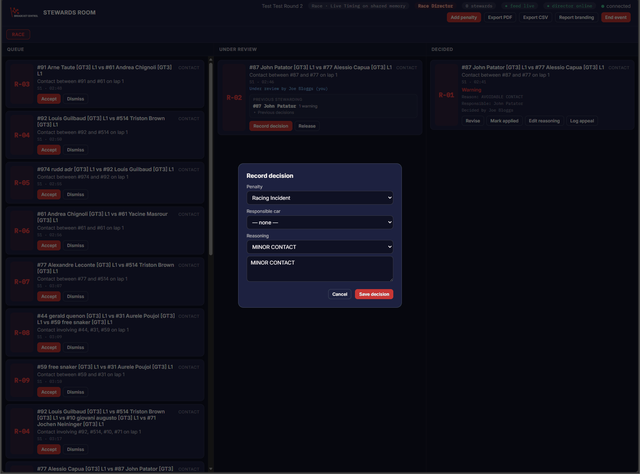Click the 0 stewards pill
Viewport: 640px width, 474px height.
coord(479,6)
